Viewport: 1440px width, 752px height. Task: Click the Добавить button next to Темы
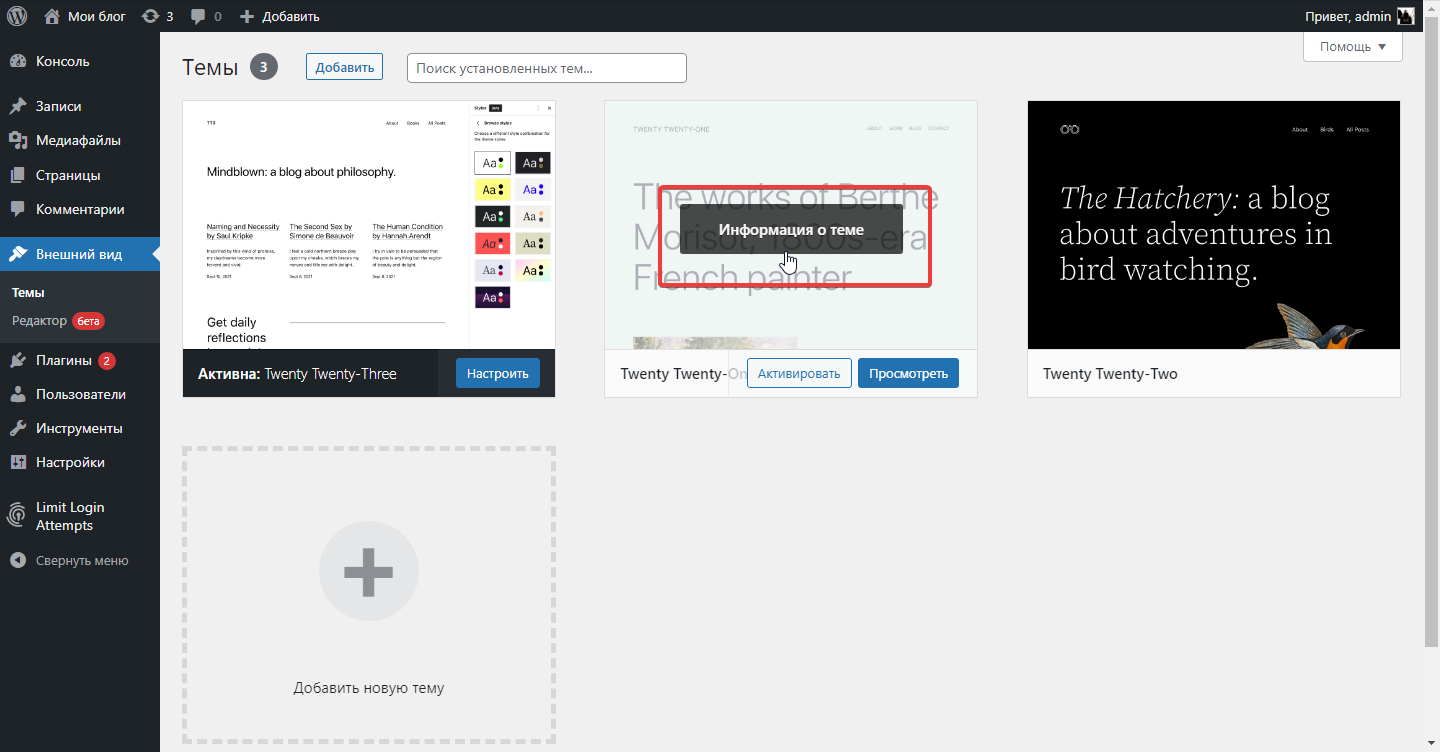coord(344,67)
